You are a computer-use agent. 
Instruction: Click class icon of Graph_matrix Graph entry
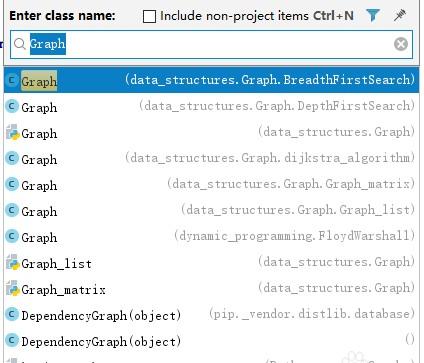12,184
